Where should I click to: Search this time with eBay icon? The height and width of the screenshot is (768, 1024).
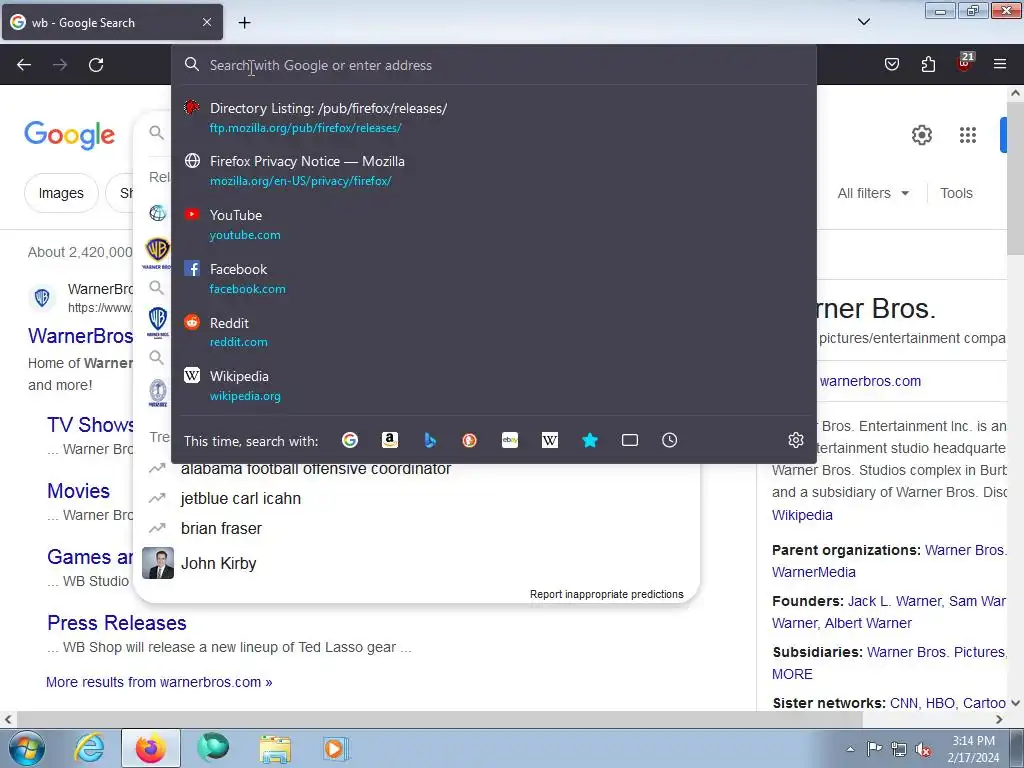(x=510, y=440)
